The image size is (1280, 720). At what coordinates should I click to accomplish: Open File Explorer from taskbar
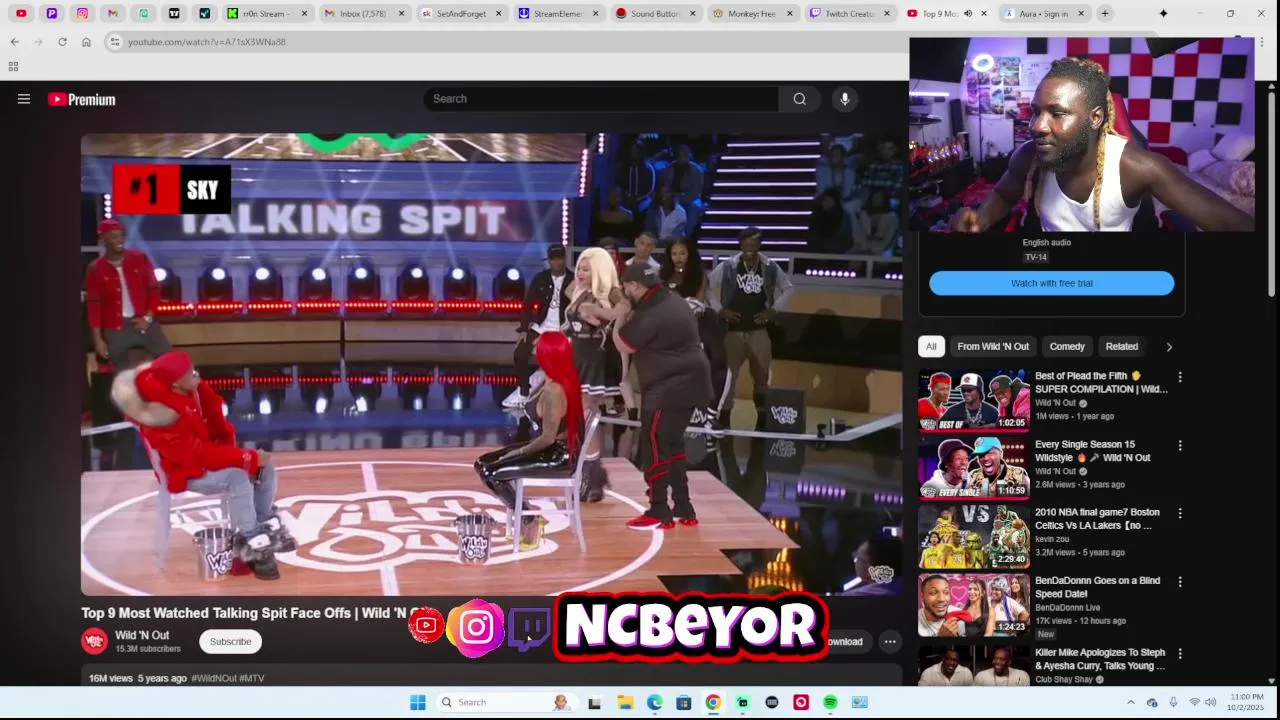(x=625, y=702)
